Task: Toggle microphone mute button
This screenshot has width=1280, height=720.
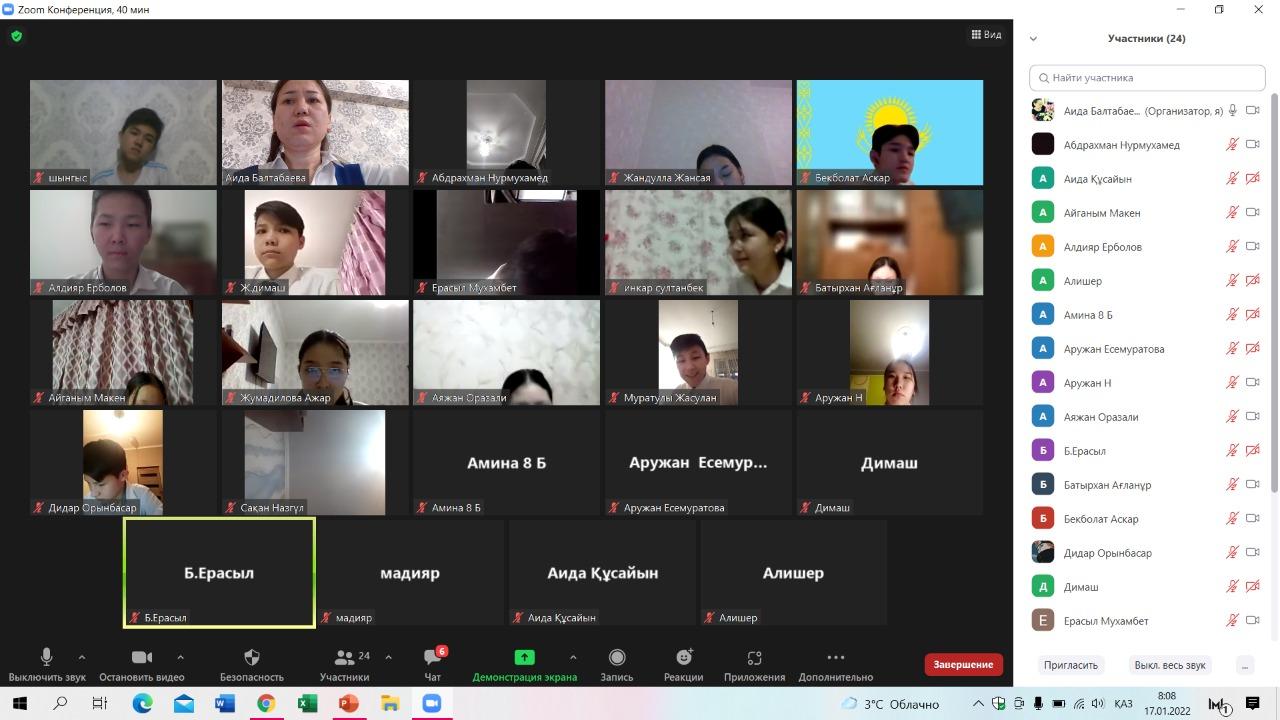Action: tap(46, 657)
